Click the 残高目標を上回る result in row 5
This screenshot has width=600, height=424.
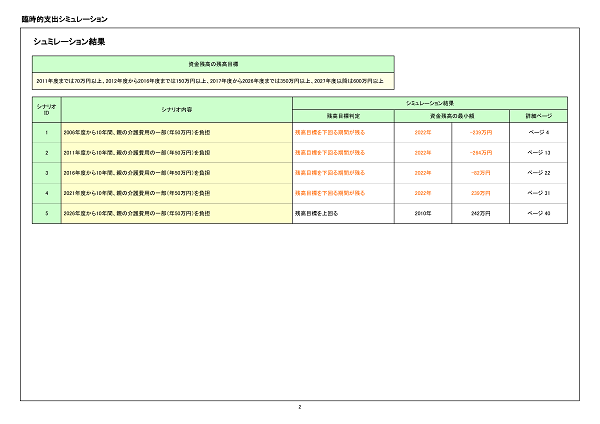tap(316, 213)
